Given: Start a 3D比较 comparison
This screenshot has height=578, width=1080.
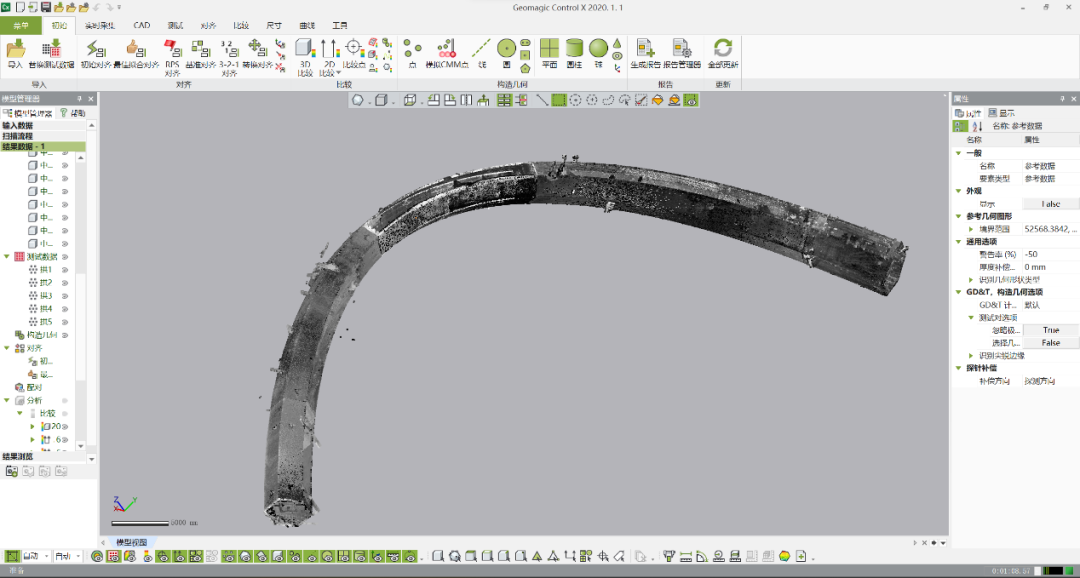Looking at the screenshot, I should [x=305, y=56].
